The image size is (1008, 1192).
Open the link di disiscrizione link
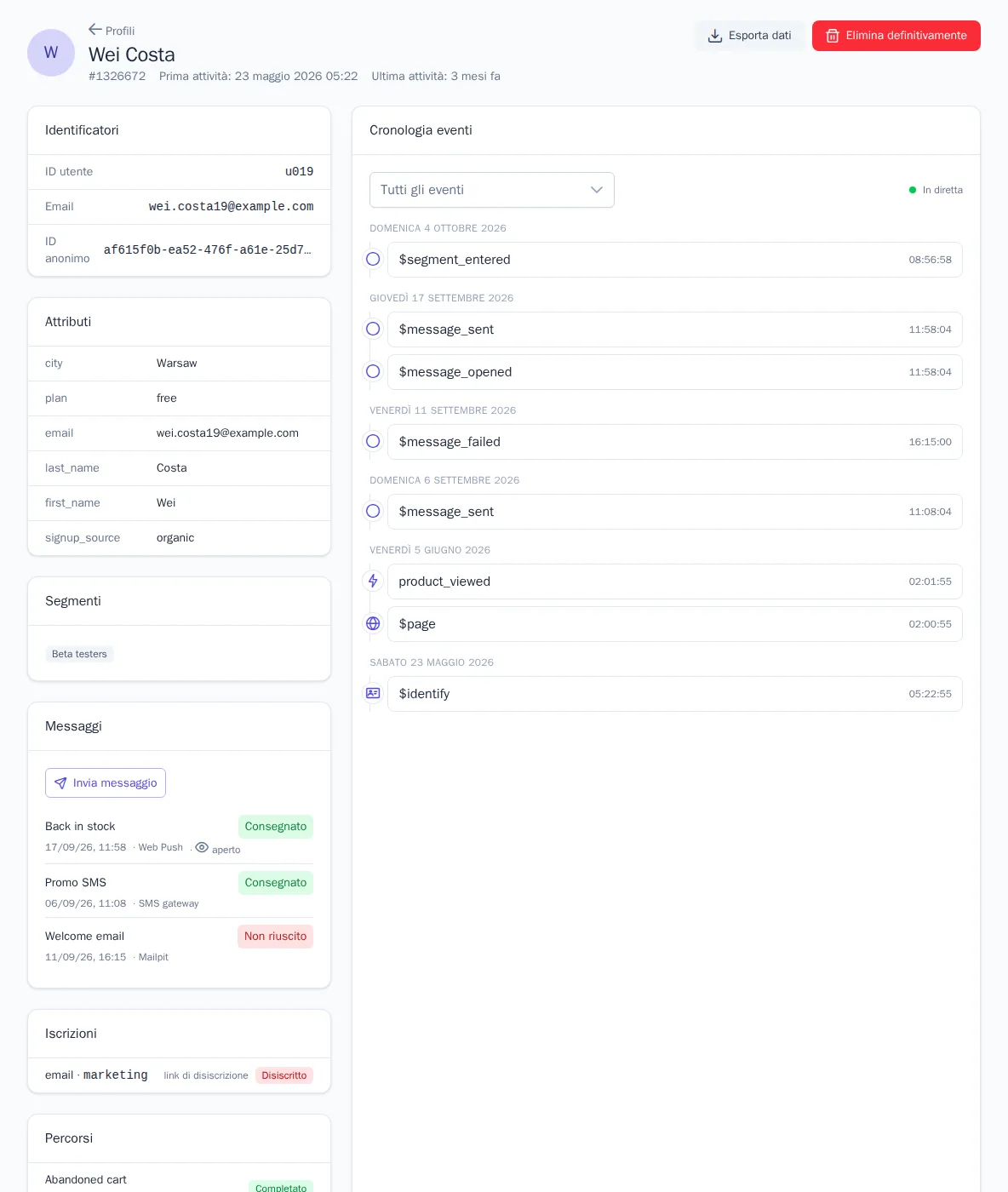[x=206, y=1075]
